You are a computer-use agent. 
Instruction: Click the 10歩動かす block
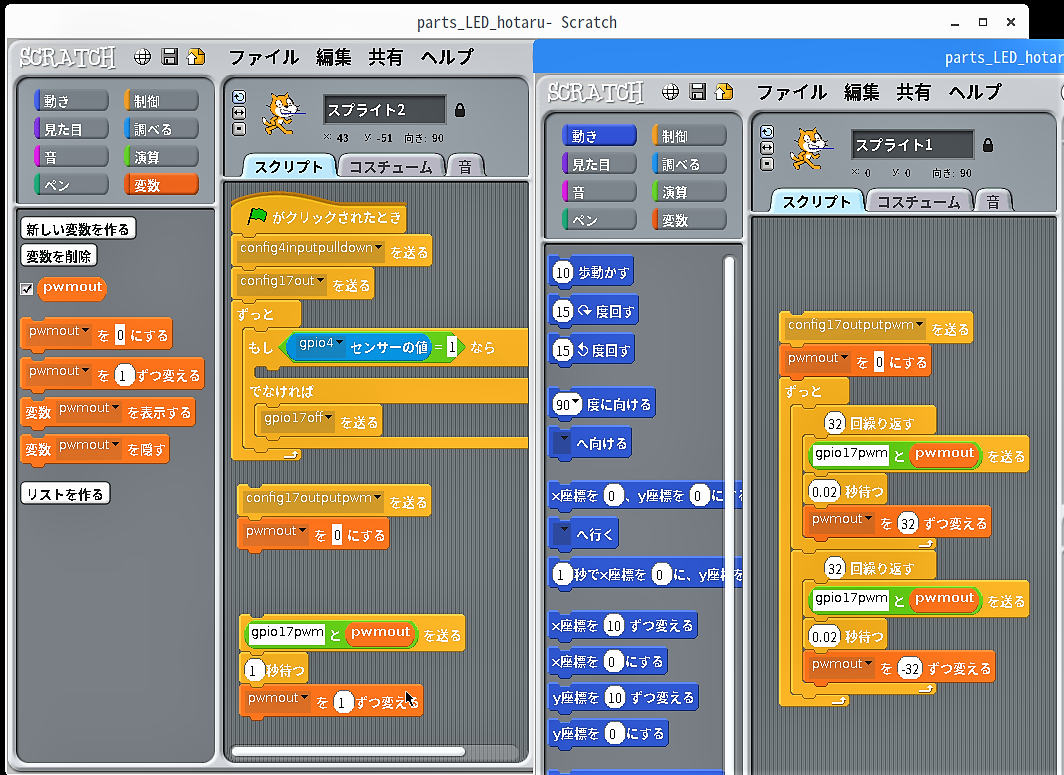click(590, 272)
